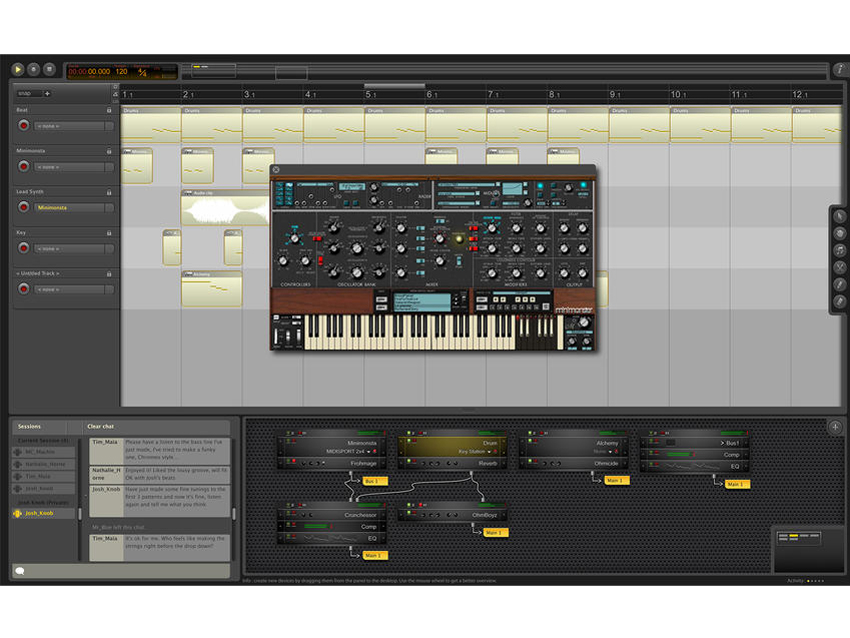Click Main 1 output tag under OhmBoyz

[495, 533]
